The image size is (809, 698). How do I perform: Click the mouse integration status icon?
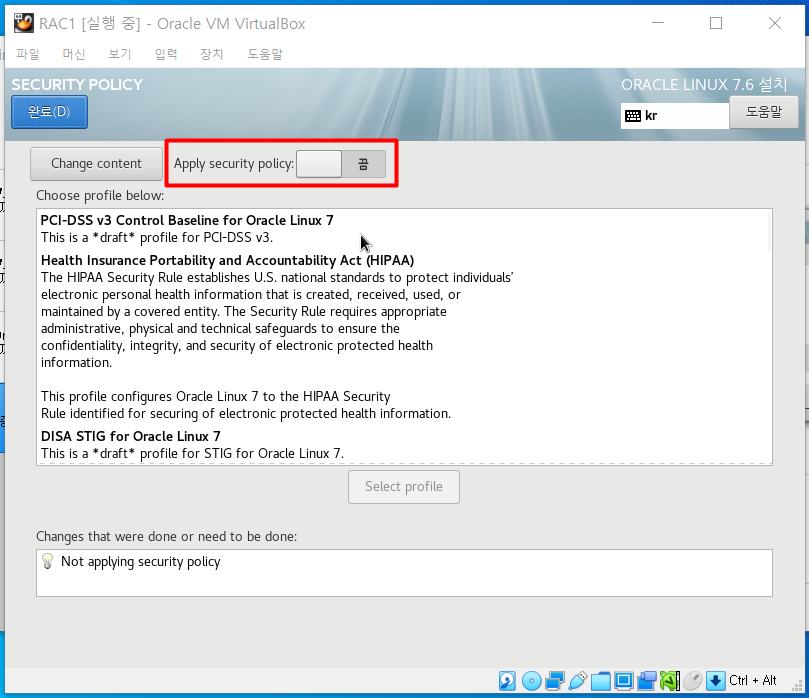(693, 680)
